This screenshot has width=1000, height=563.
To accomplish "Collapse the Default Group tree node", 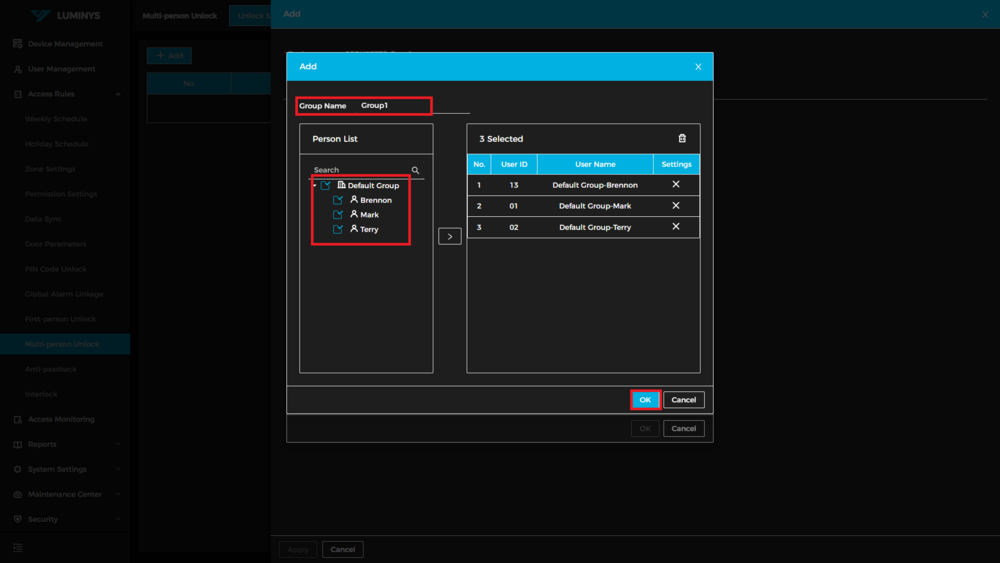I will click(x=315, y=186).
